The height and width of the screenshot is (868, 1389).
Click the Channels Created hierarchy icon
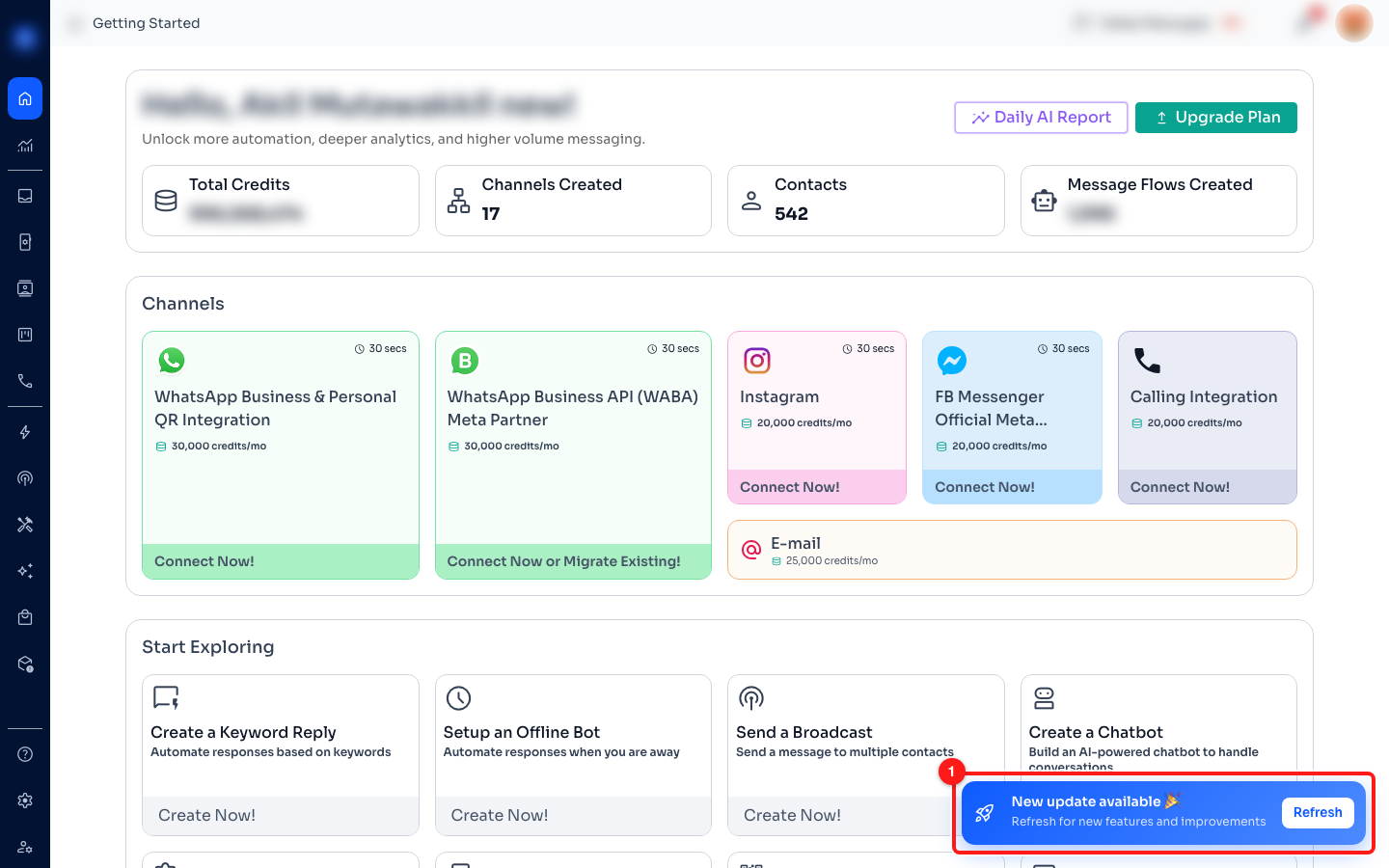coord(459,201)
